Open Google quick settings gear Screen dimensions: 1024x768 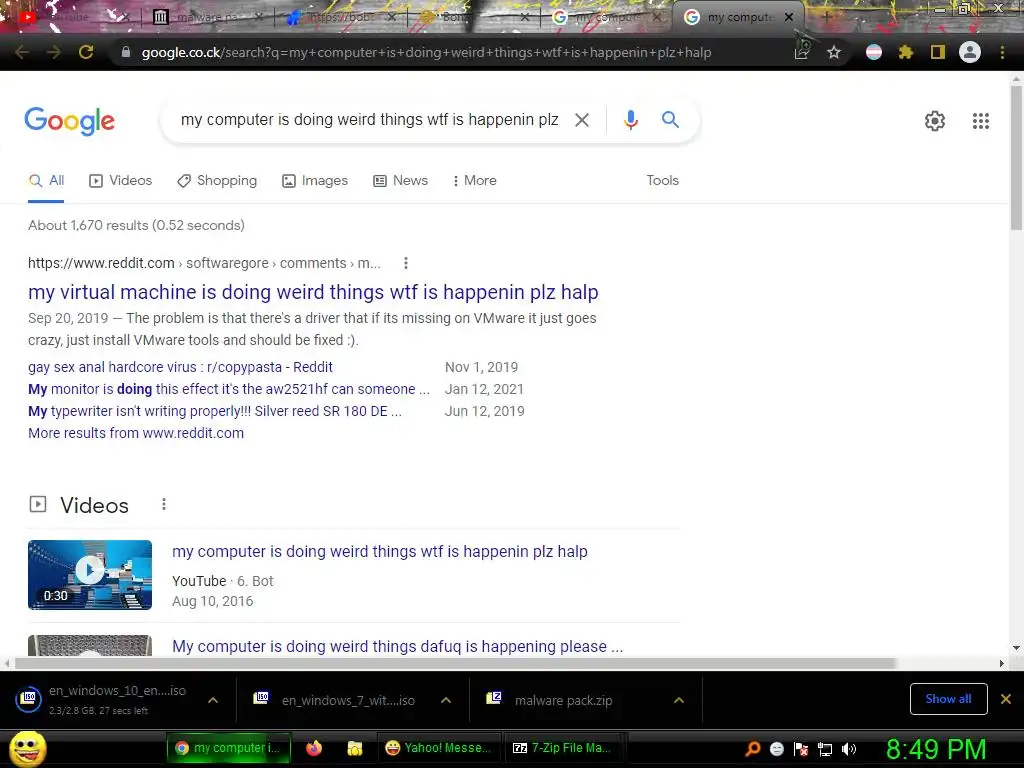935,121
